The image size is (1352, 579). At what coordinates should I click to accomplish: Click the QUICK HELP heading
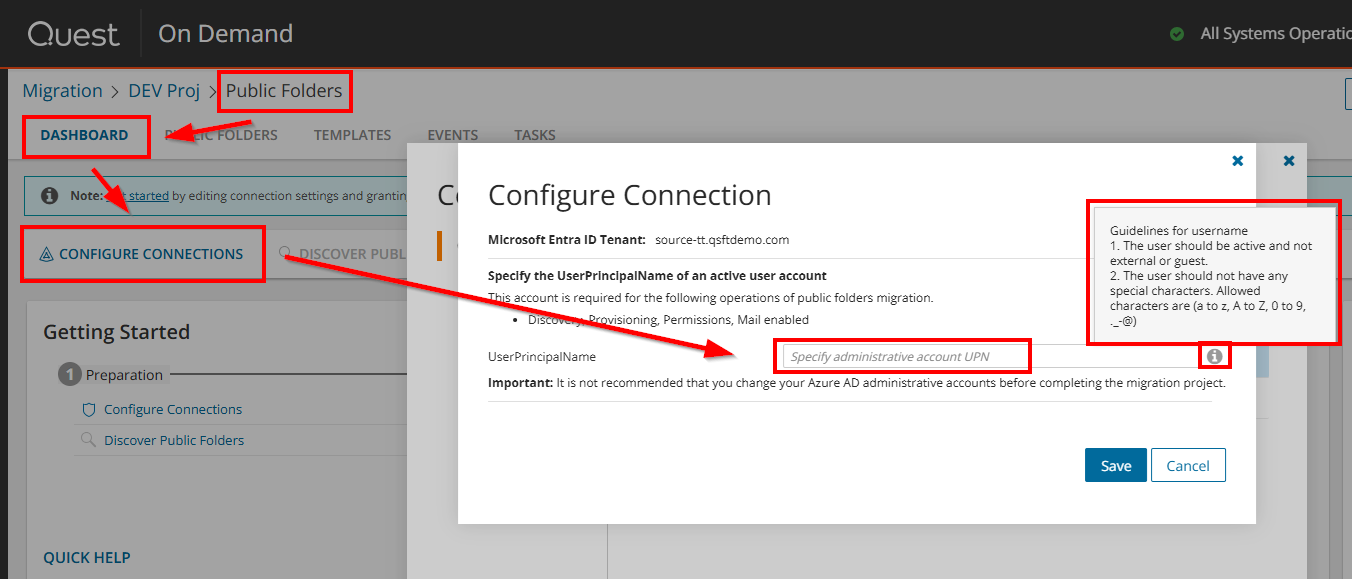click(87, 557)
